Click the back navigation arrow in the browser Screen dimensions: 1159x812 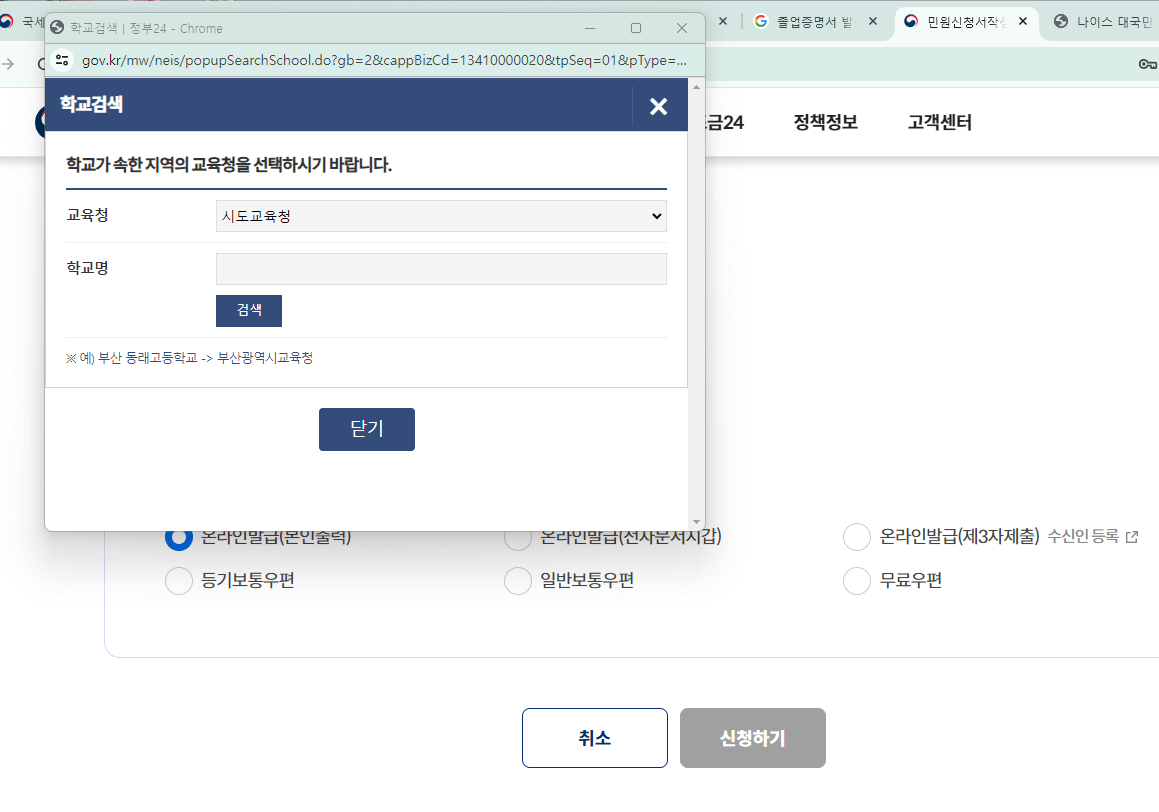7,61
